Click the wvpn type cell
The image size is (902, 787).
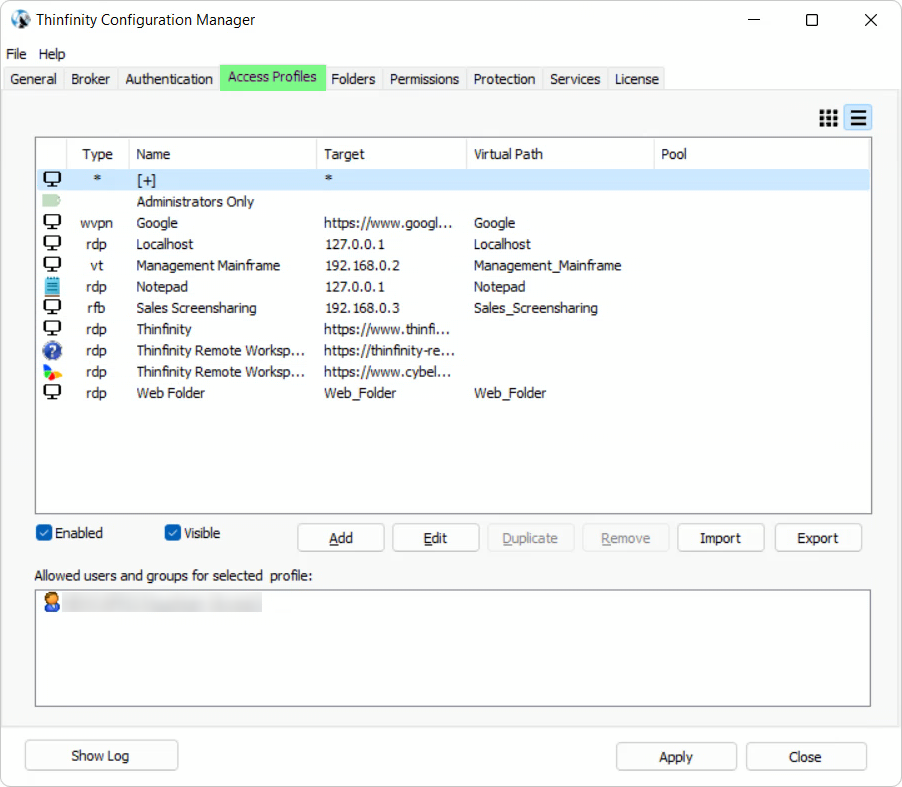pos(96,223)
